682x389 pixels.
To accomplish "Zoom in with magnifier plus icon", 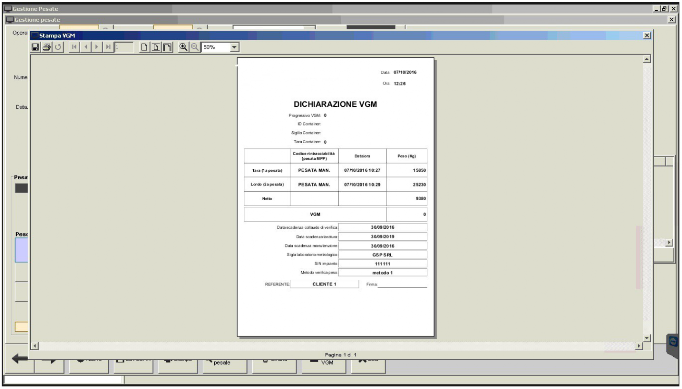I will [x=184, y=47].
